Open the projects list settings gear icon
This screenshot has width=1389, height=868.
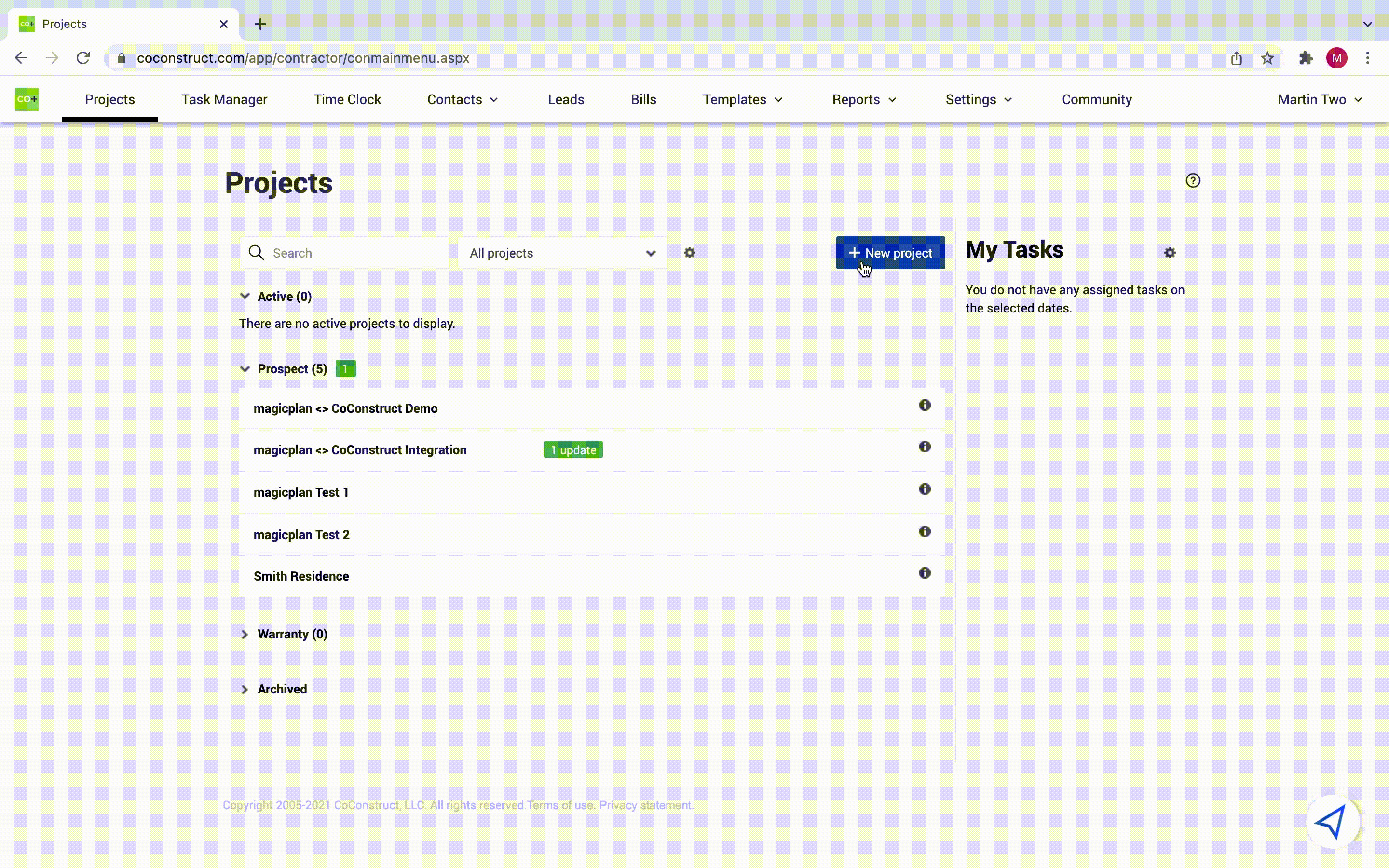689,253
